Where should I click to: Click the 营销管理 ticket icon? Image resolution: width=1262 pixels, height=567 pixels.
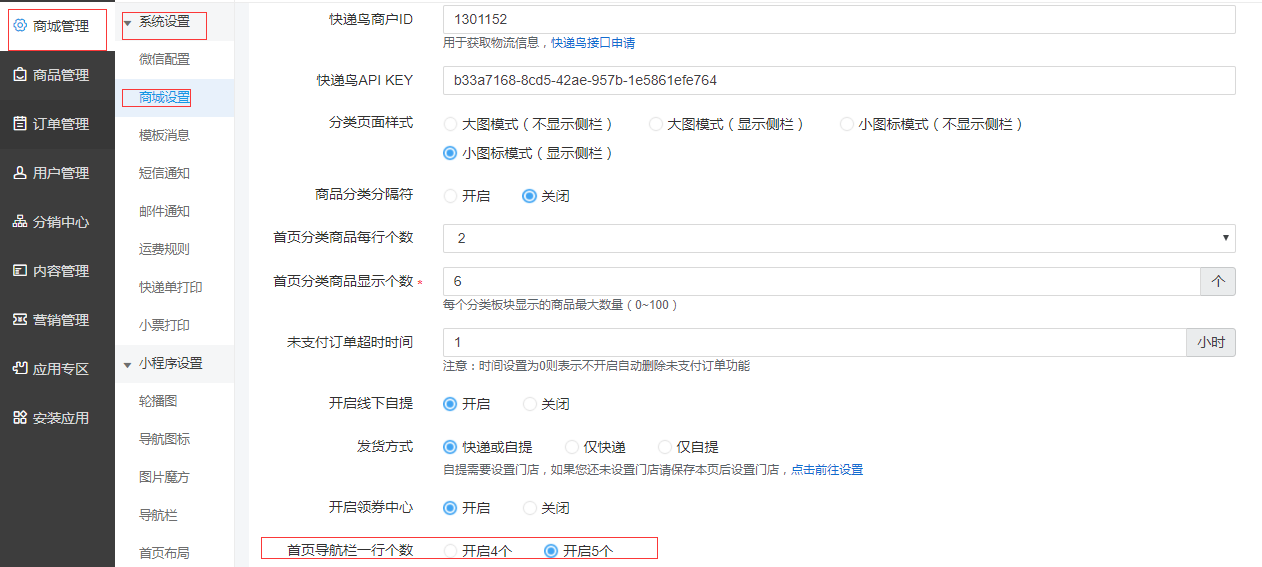point(20,320)
